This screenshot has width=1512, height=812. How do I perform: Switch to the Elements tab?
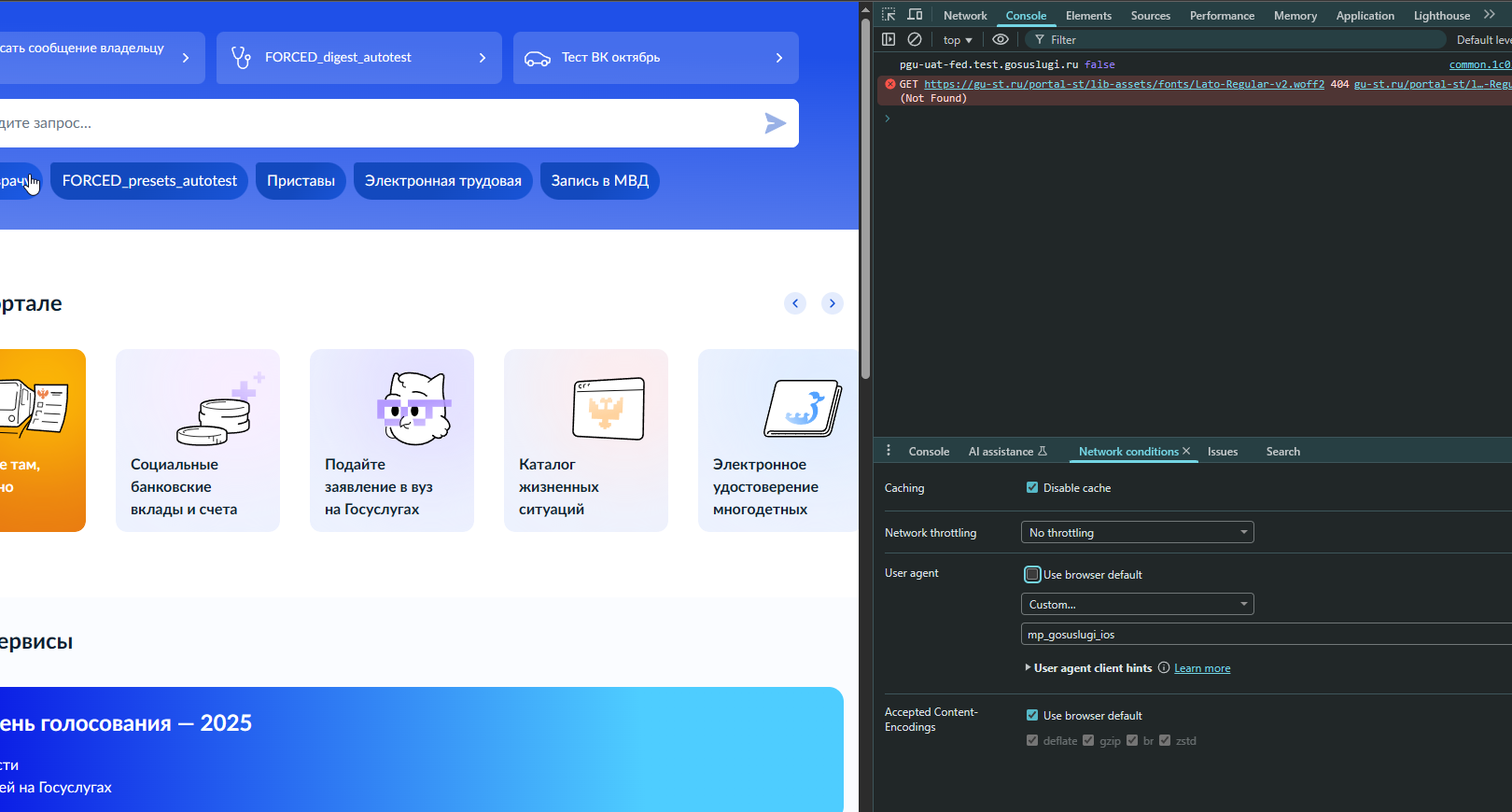1088,16
